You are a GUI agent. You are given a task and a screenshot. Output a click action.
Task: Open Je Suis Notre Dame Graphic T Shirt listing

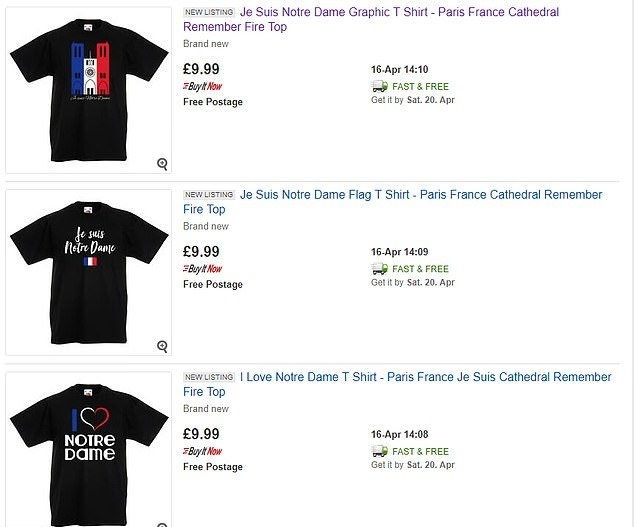[399, 12]
